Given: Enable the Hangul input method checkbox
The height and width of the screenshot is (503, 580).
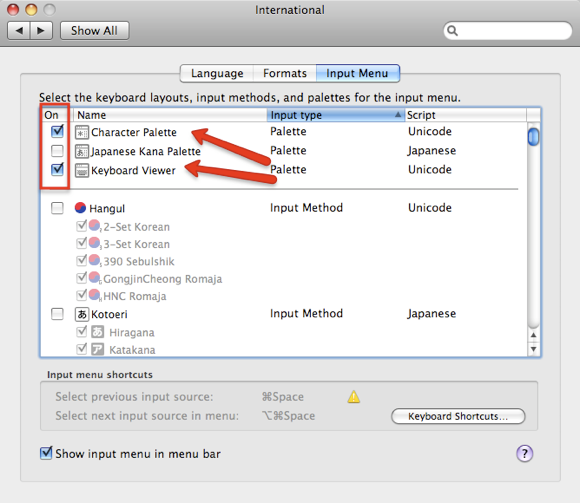Looking at the screenshot, I should tap(57, 208).
